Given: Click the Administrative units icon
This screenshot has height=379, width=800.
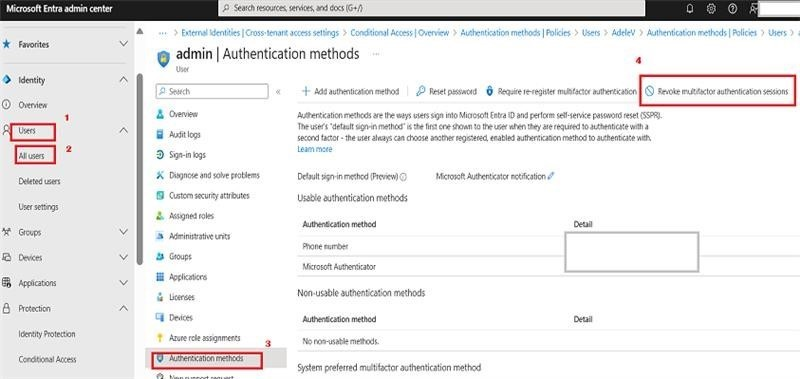Looking at the screenshot, I should click(160, 236).
